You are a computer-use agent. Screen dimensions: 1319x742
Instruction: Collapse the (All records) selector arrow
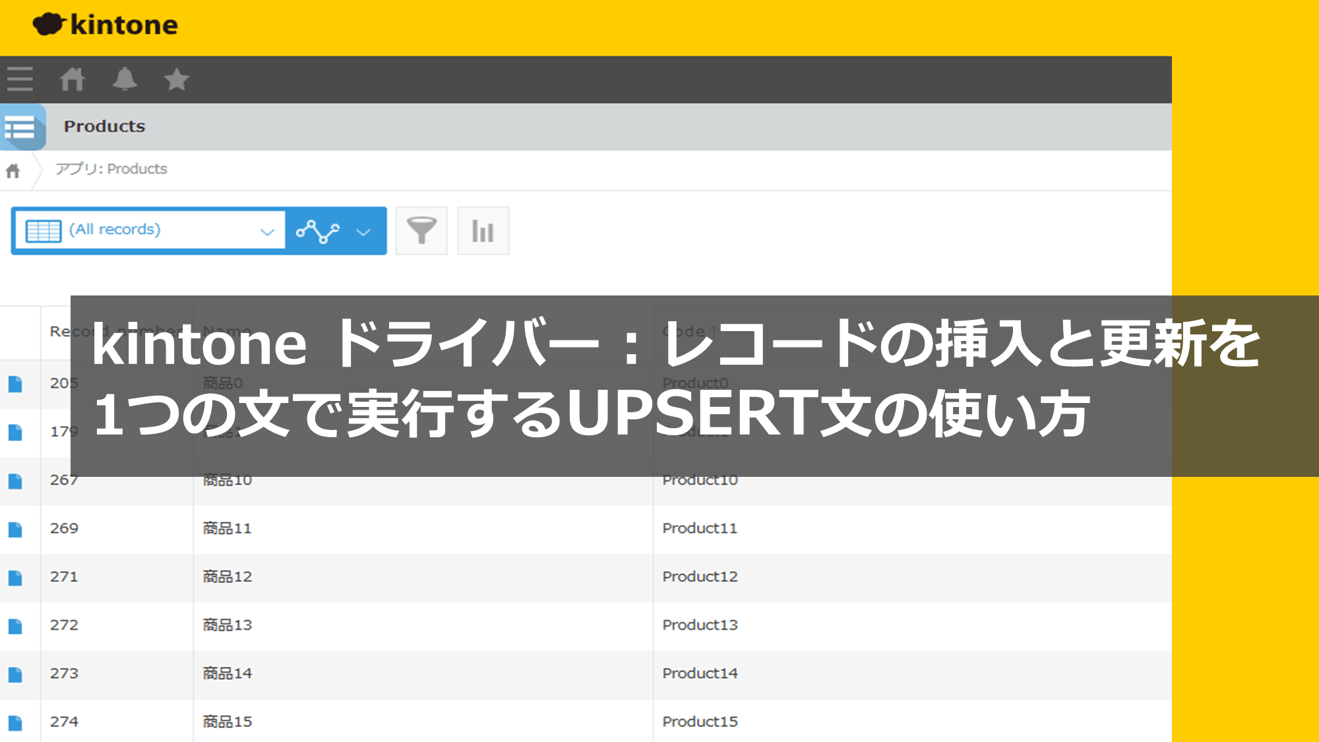tap(267, 230)
